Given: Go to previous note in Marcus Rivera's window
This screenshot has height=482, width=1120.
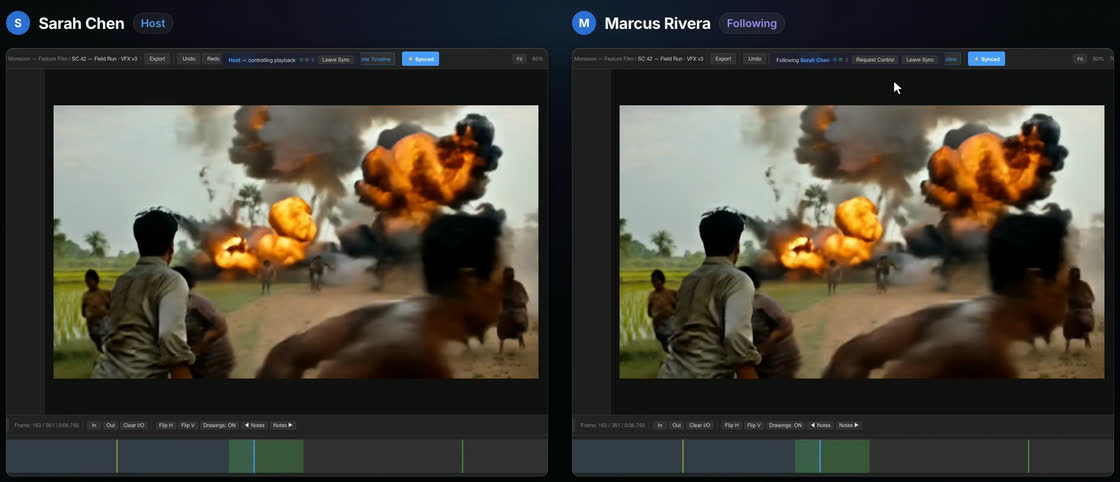Looking at the screenshot, I should pos(820,426).
